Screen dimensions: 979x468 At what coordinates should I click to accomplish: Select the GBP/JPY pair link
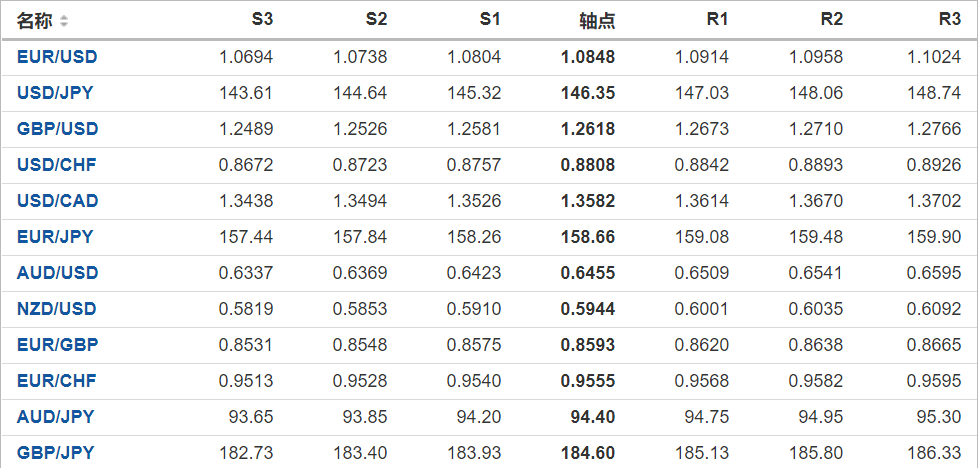click(x=55, y=453)
